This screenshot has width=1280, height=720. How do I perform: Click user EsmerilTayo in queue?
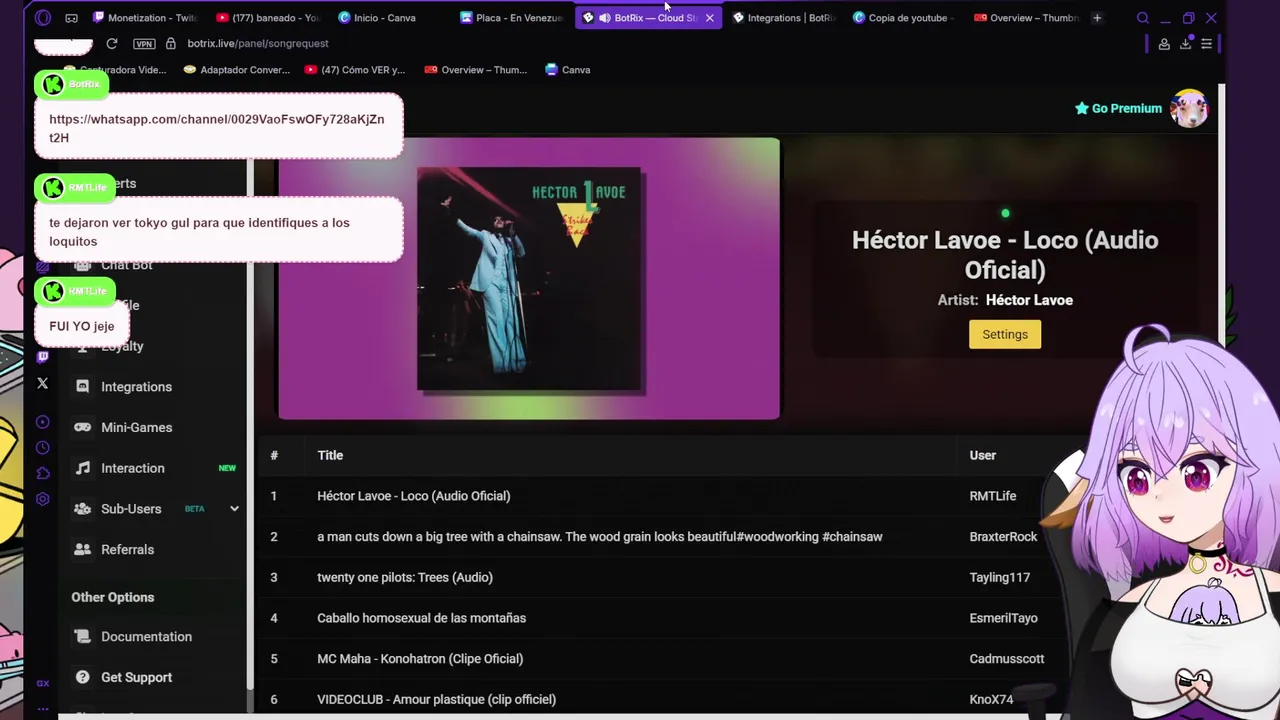point(1003,618)
